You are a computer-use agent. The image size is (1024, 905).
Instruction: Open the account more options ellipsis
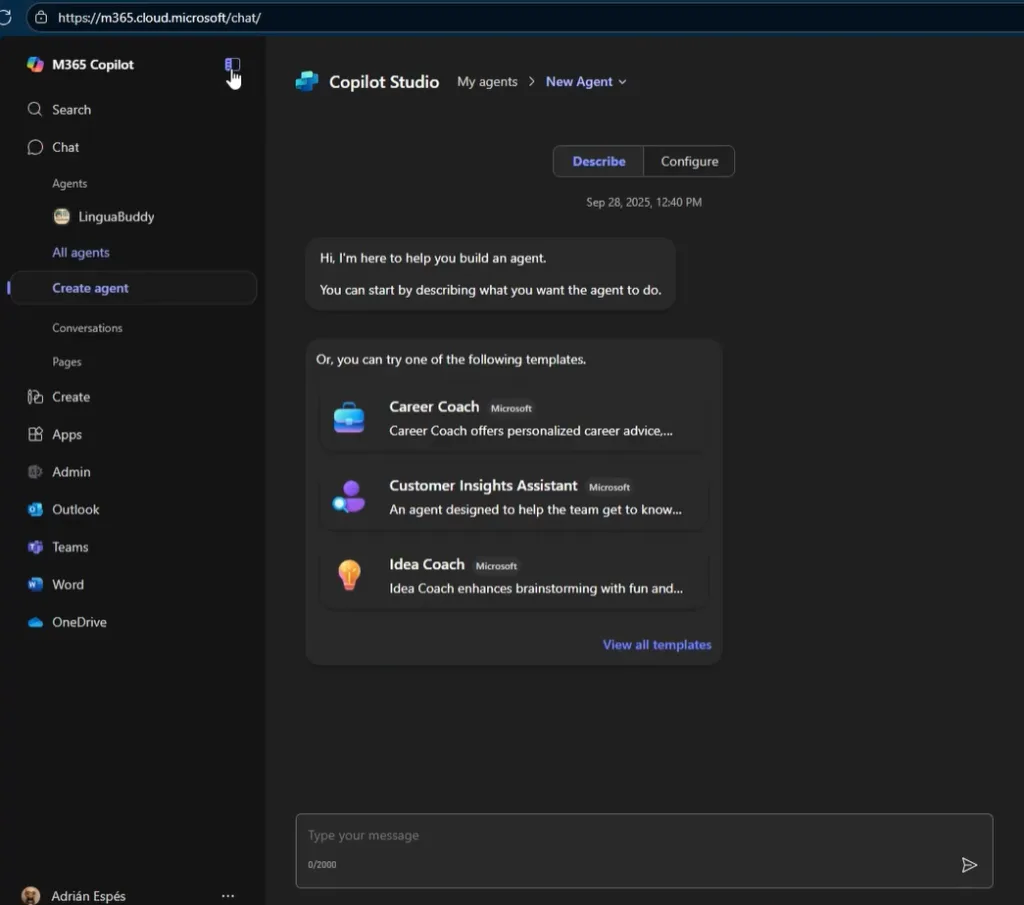[228, 896]
